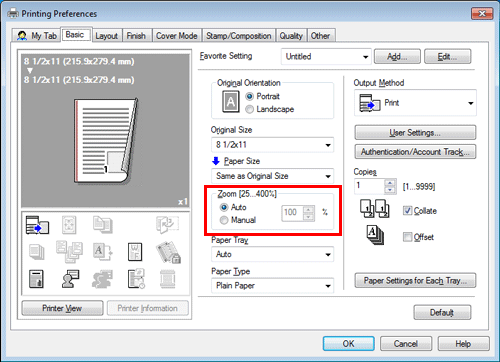
Task: Open the Quality tab
Action: coord(291,36)
